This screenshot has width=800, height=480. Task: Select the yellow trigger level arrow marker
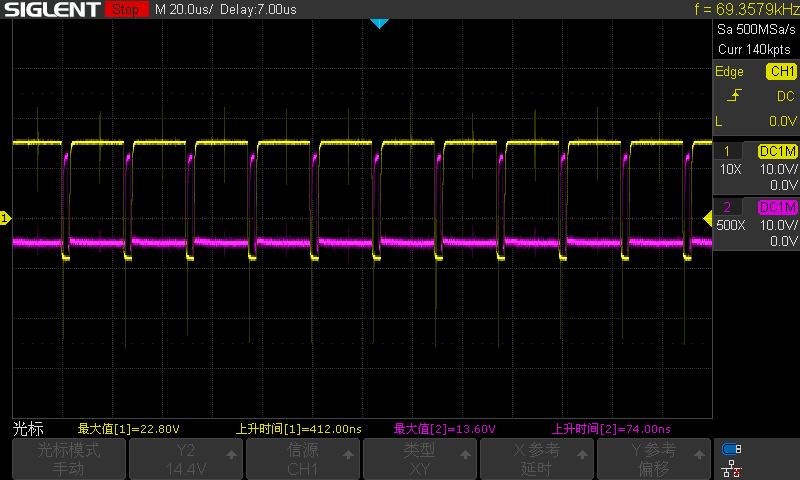(x=708, y=218)
